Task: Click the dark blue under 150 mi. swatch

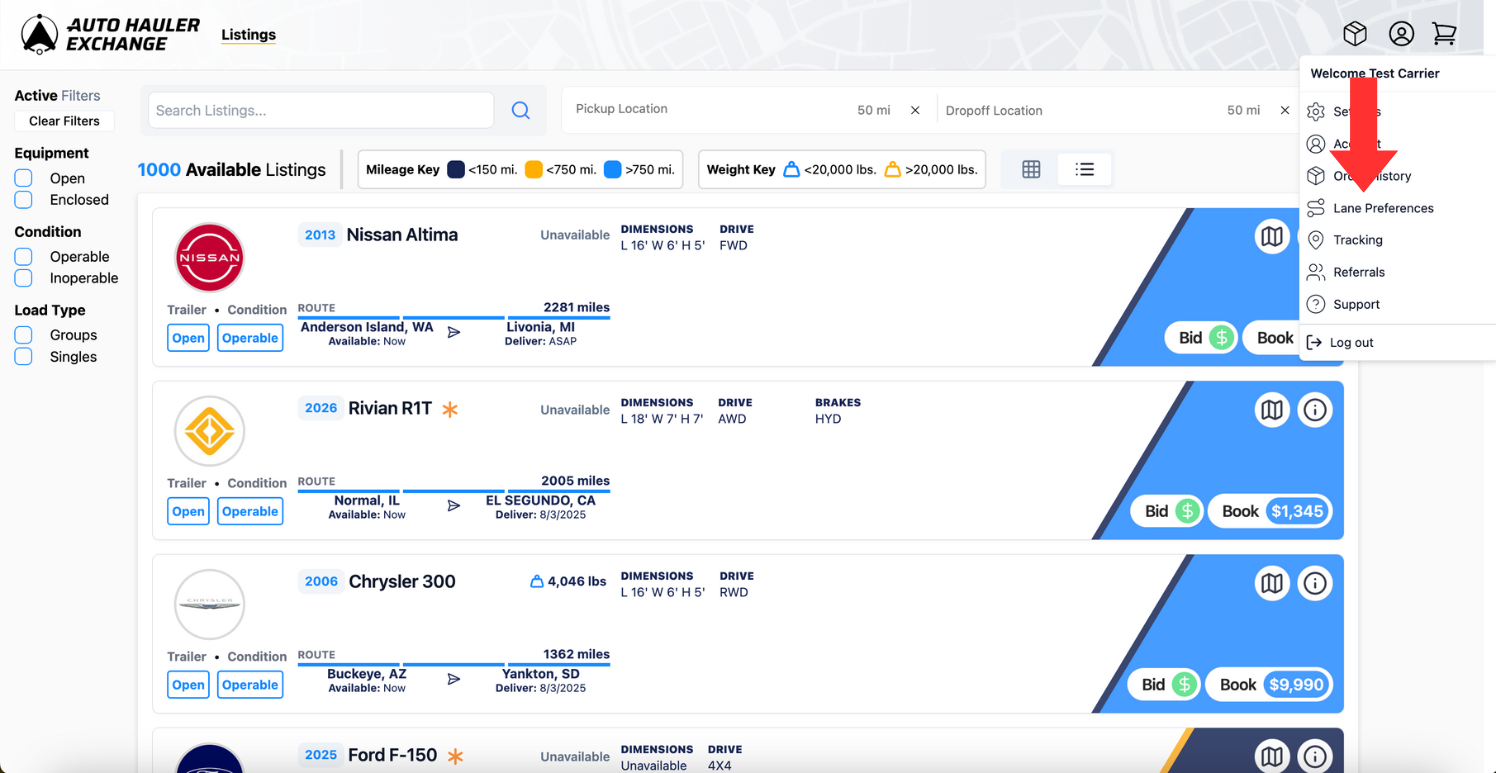Action: coord(456,169)
